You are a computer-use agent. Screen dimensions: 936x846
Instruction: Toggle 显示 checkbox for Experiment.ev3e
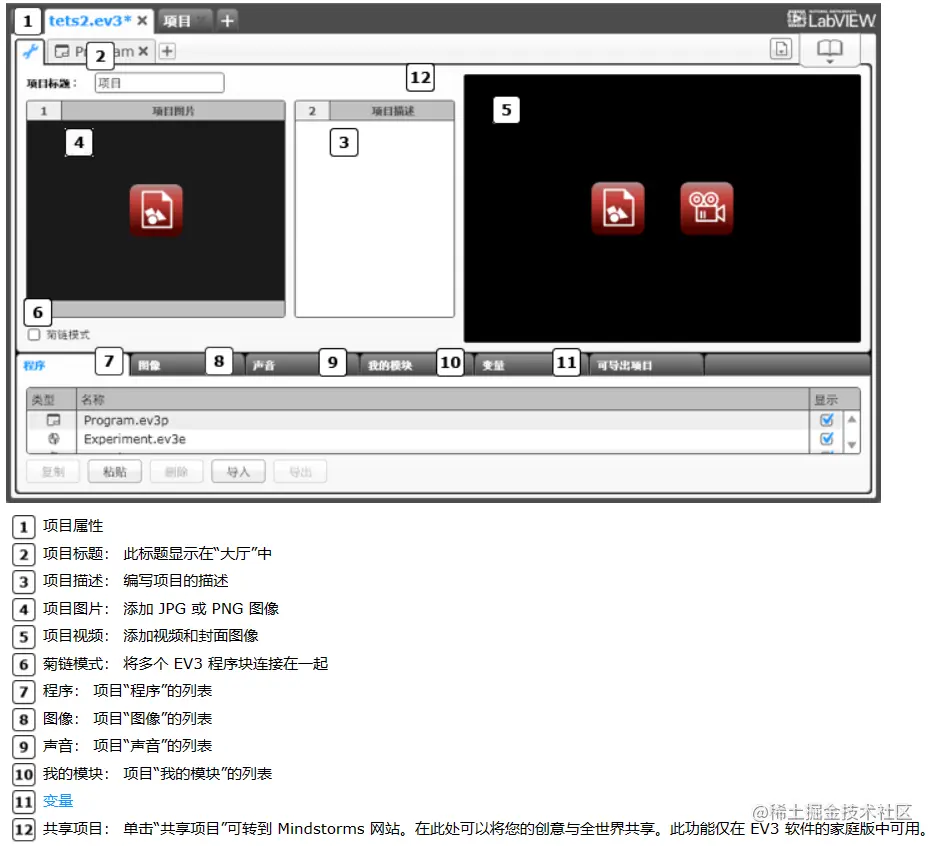(x=826, y=438)
